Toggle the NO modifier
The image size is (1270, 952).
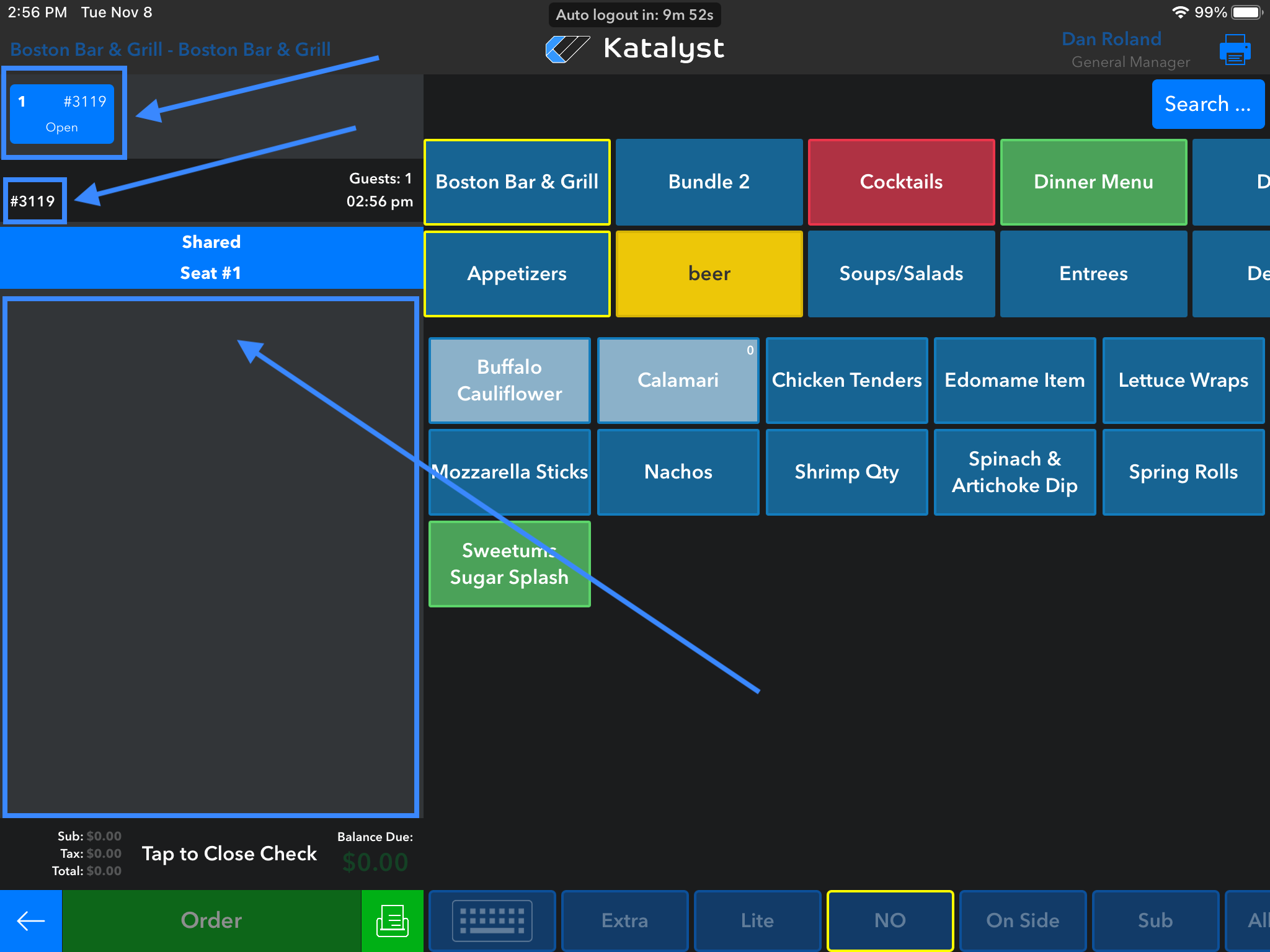(x=890, y=920)
